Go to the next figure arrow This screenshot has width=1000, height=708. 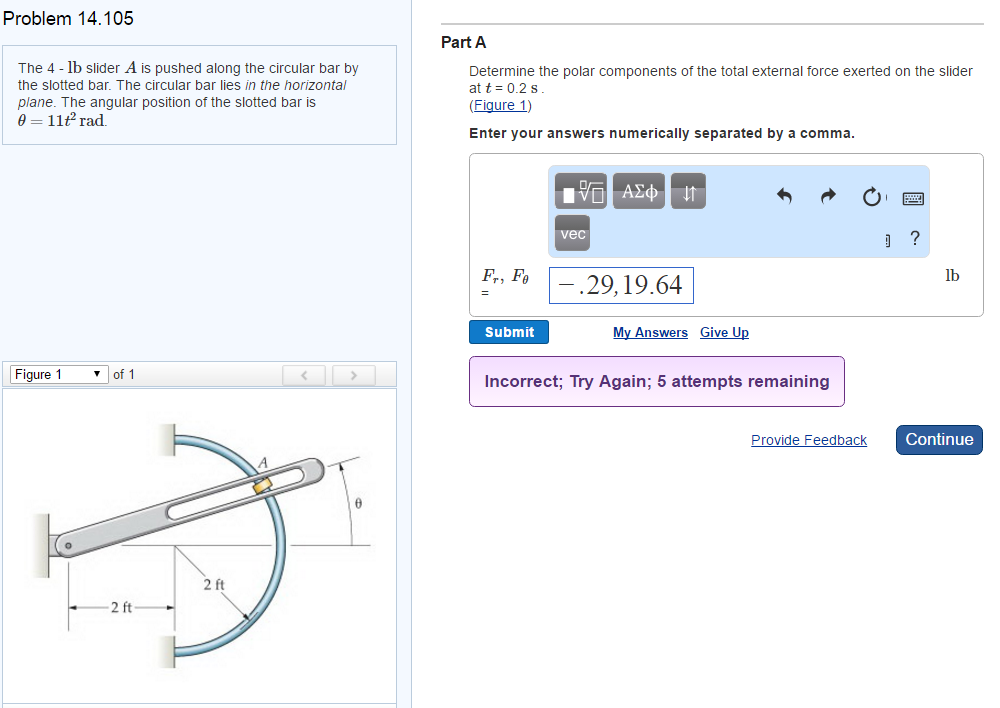(353, 375)
